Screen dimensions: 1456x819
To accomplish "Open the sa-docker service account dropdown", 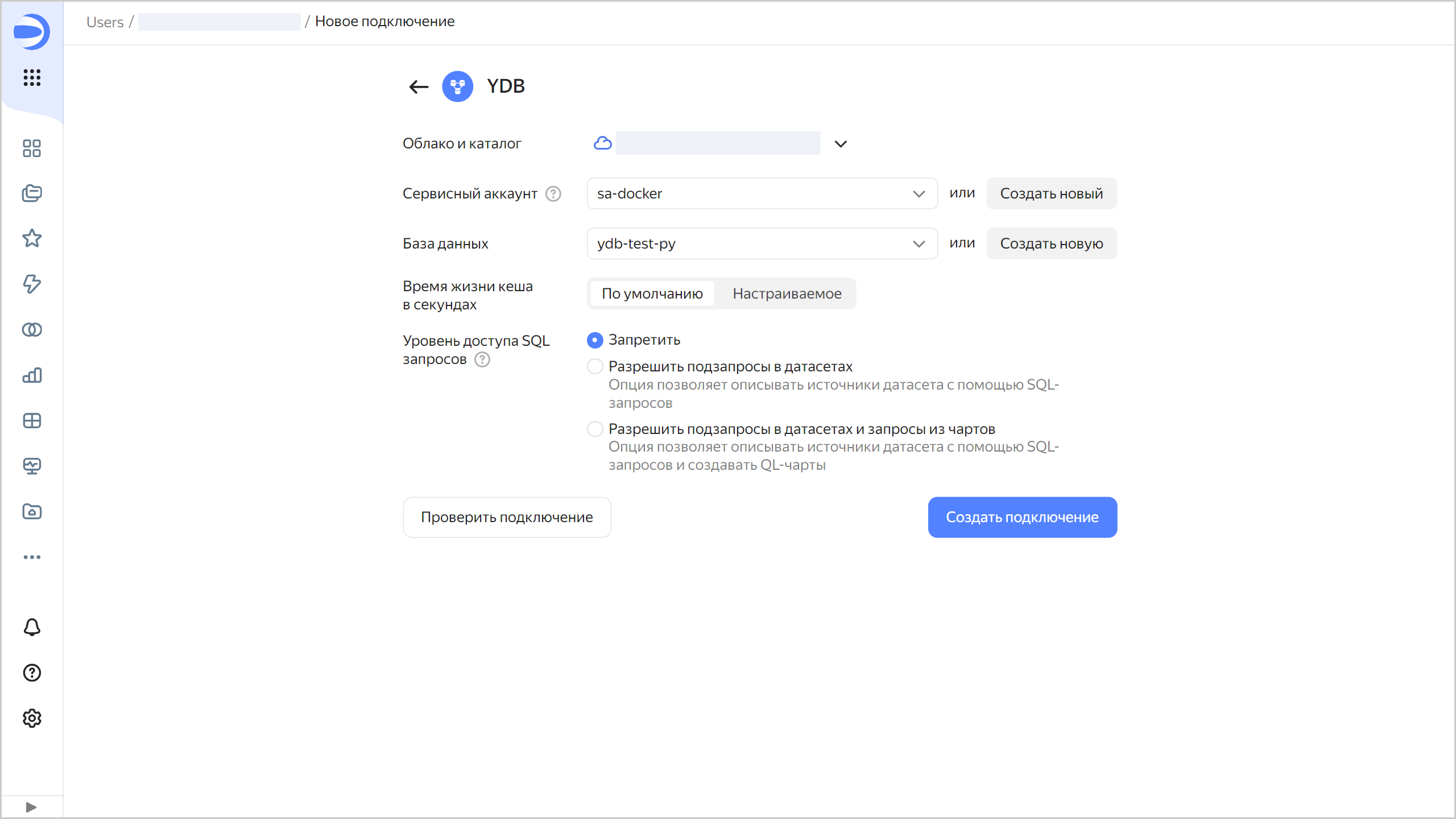I will point(762,194).
